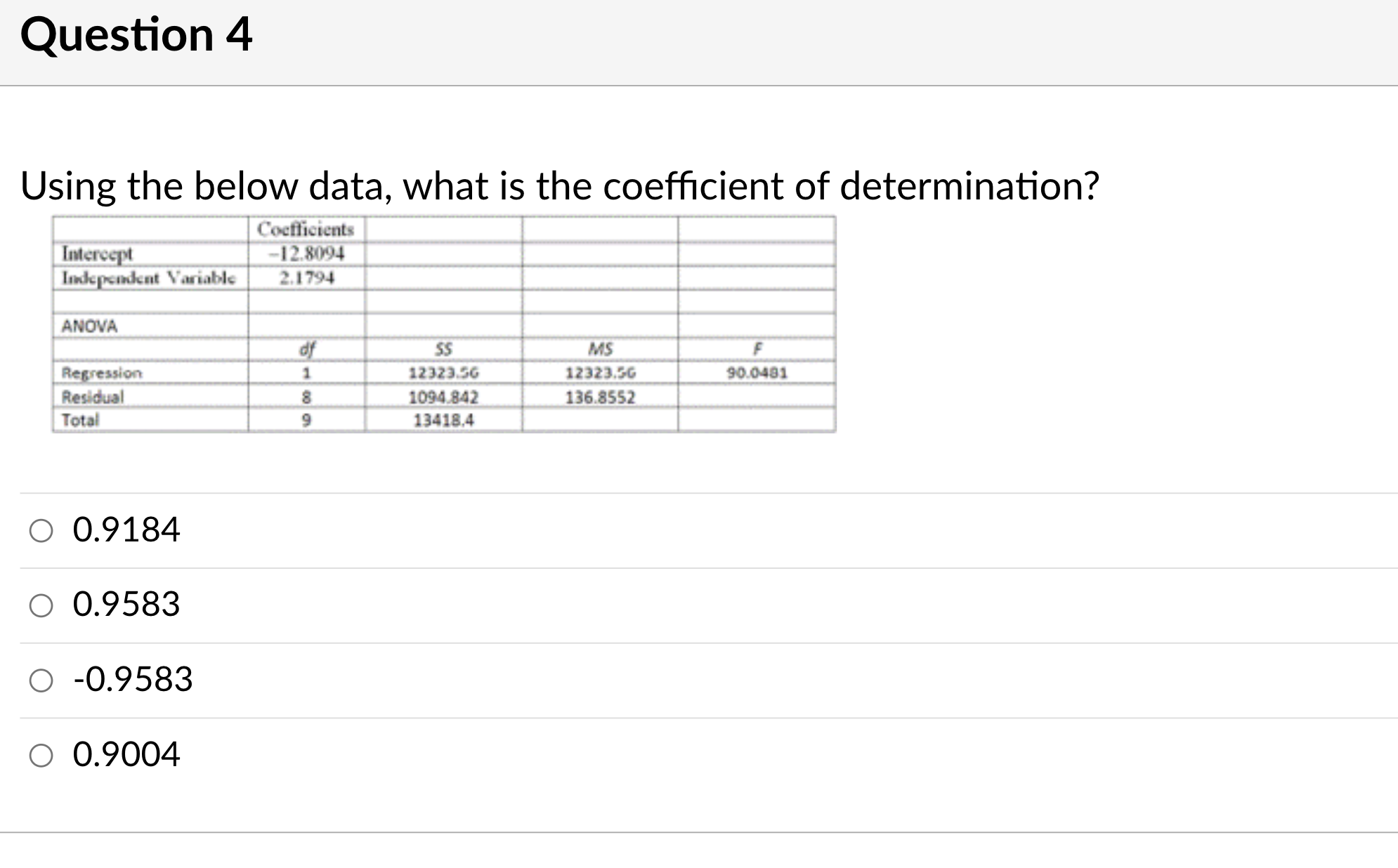Select the -0.9583 radio button
The height and width of the screenshot is (868, 1398).
pyautogui.click(x=41, y=680)
